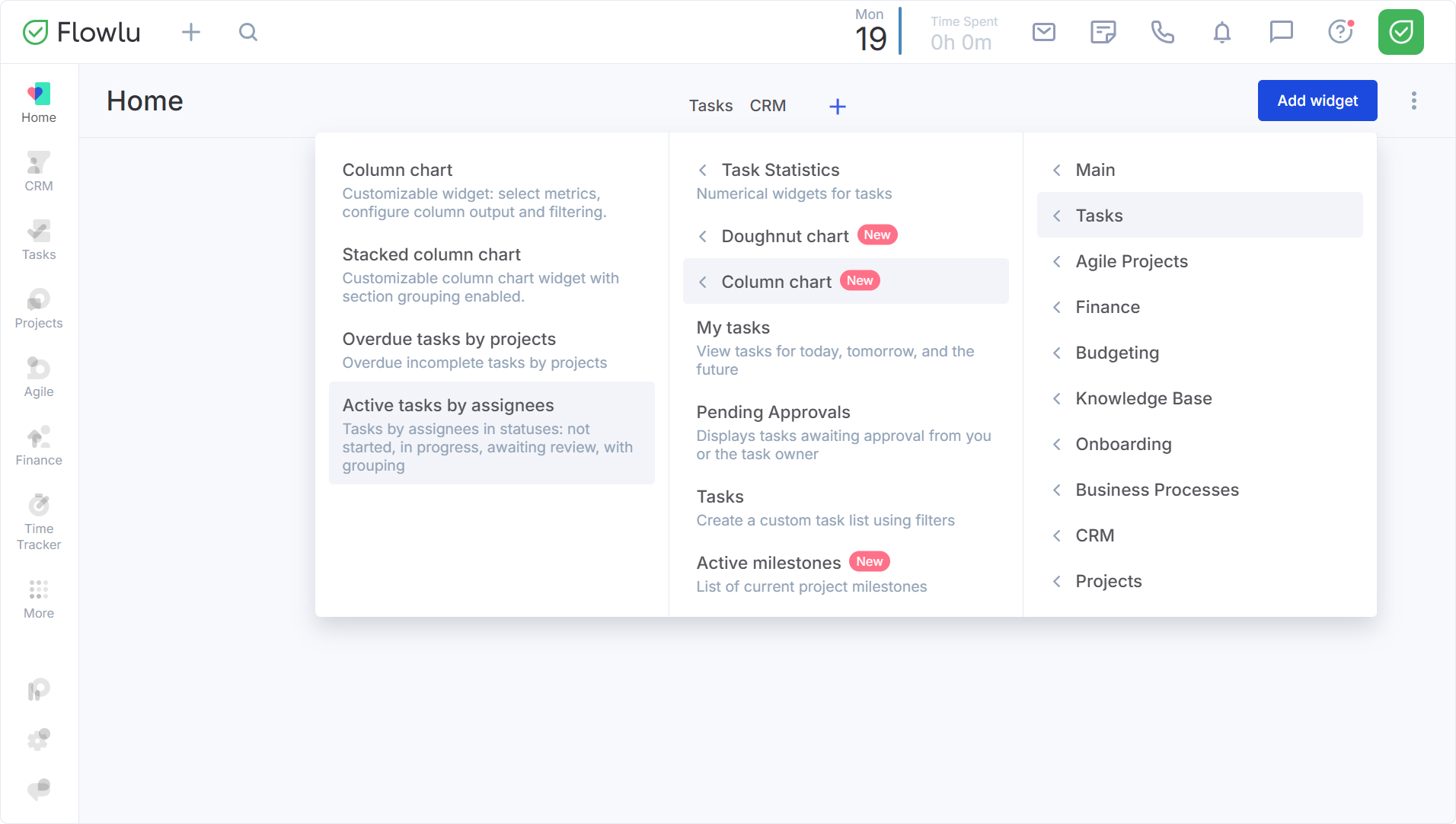1456x824 pixels.
Task: Open Time Tracker in sidebar
Action: pyautogui.click(x=39, y=522)
